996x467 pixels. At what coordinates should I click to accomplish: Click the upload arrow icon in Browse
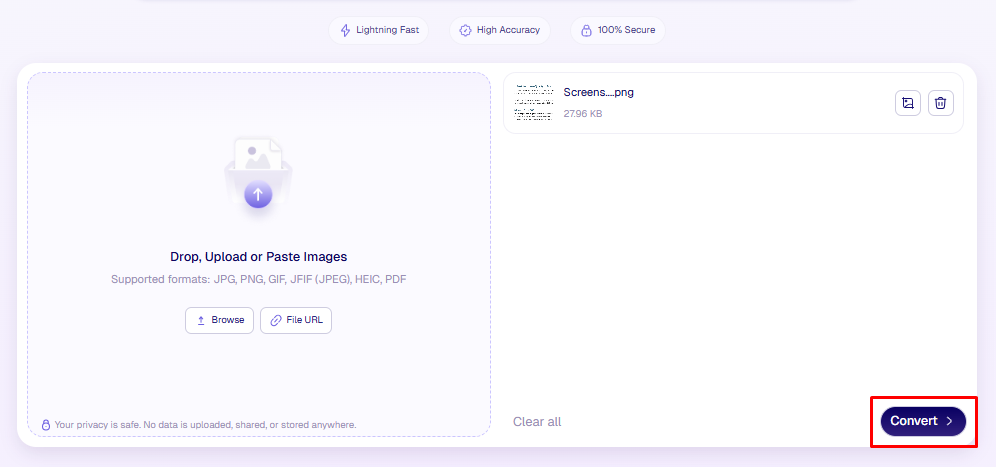coord(200,320)
